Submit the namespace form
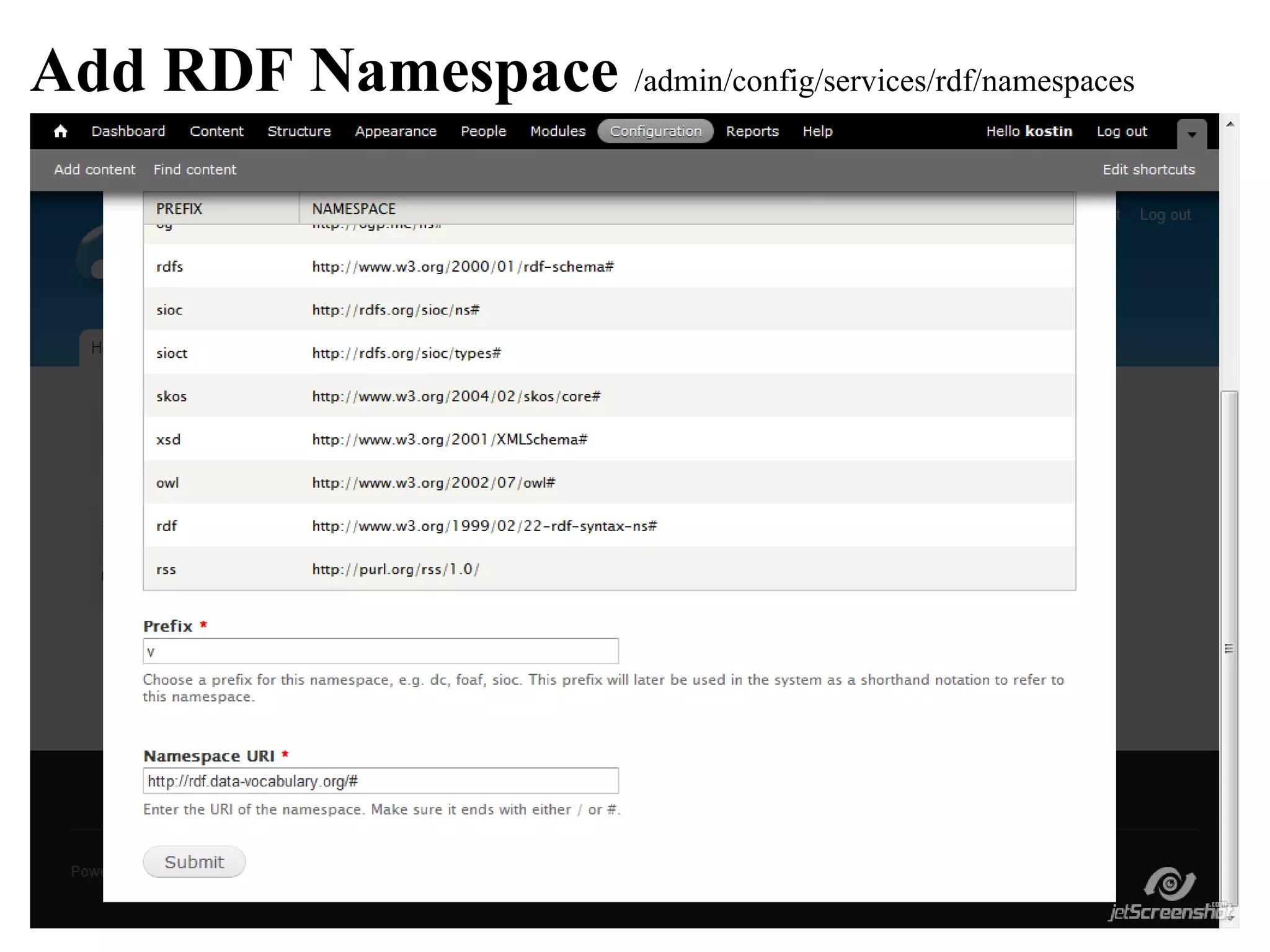The width and height of the screenshot is (1270, 952). click(194, 862)
